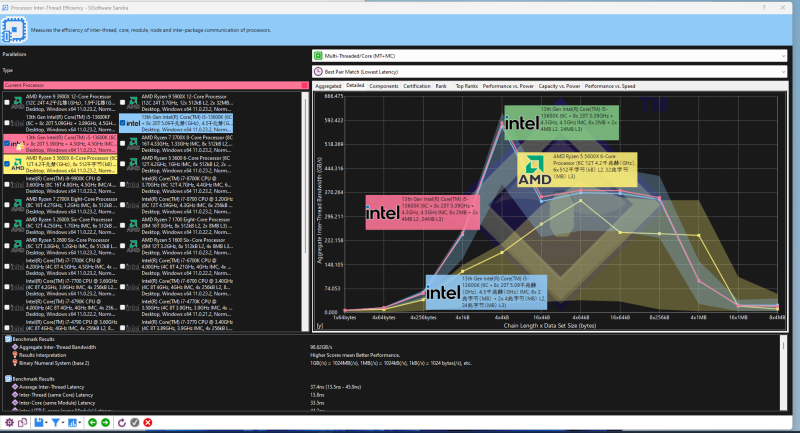Click AMD logo of Ryzen 7 3700X entry
Viewport: 800px width, 433px height.
[133, 144]
